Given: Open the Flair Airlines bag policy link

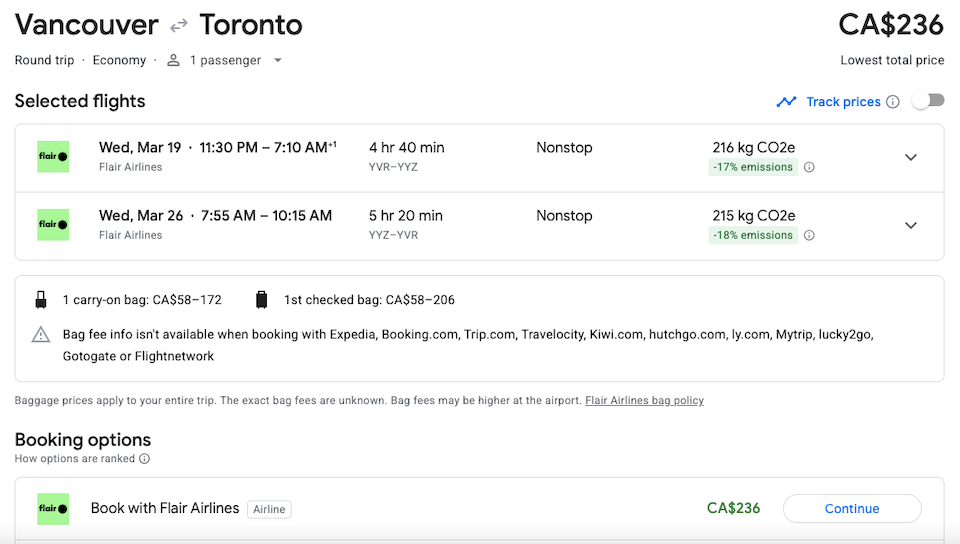Looking at the screenshot, I should click(644, 400).
